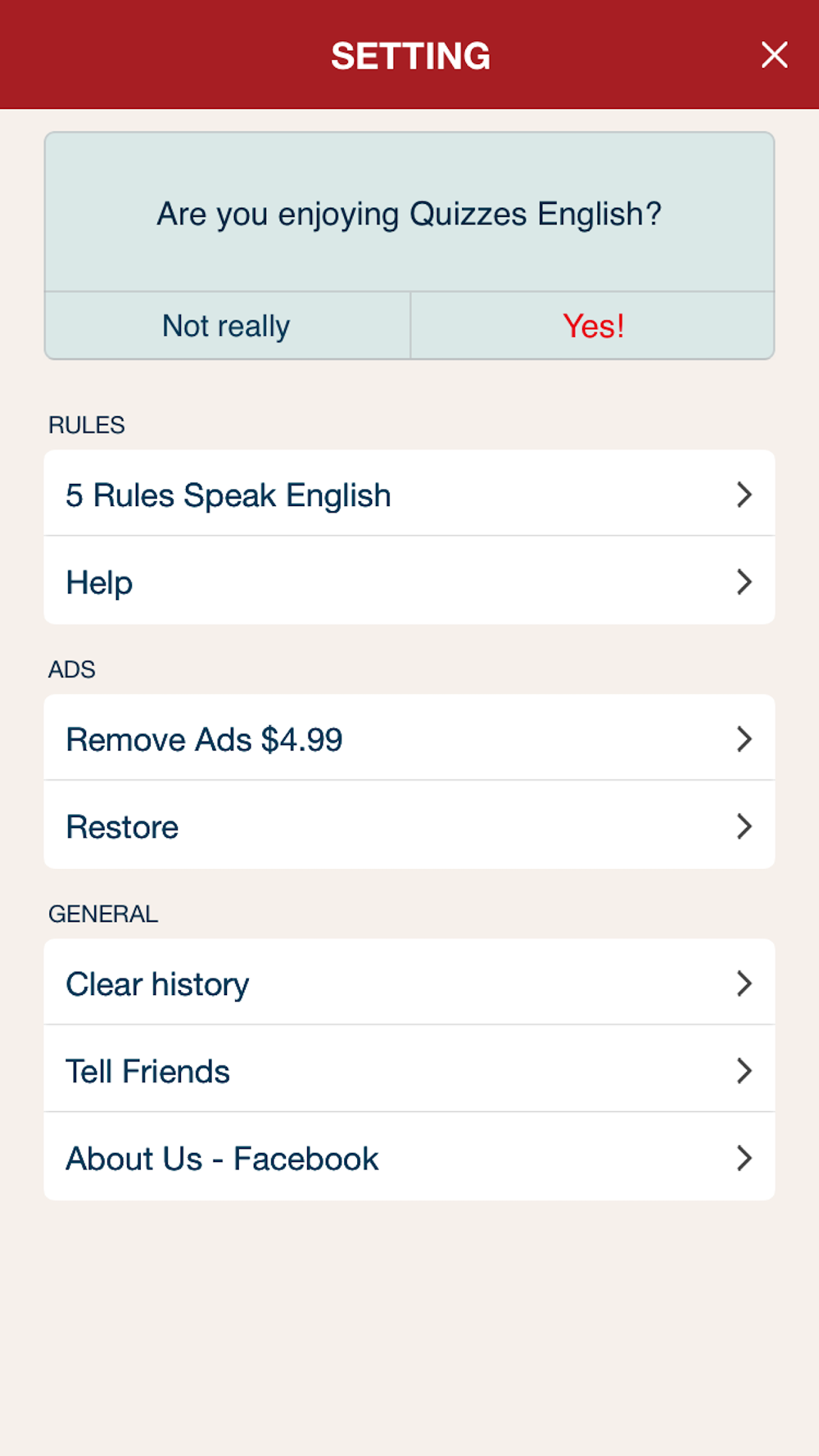Image resolution: width=819 pixels, height=1456 pixels.
Task: Tap the chevron next to Restore
Action: pos(744,826)
